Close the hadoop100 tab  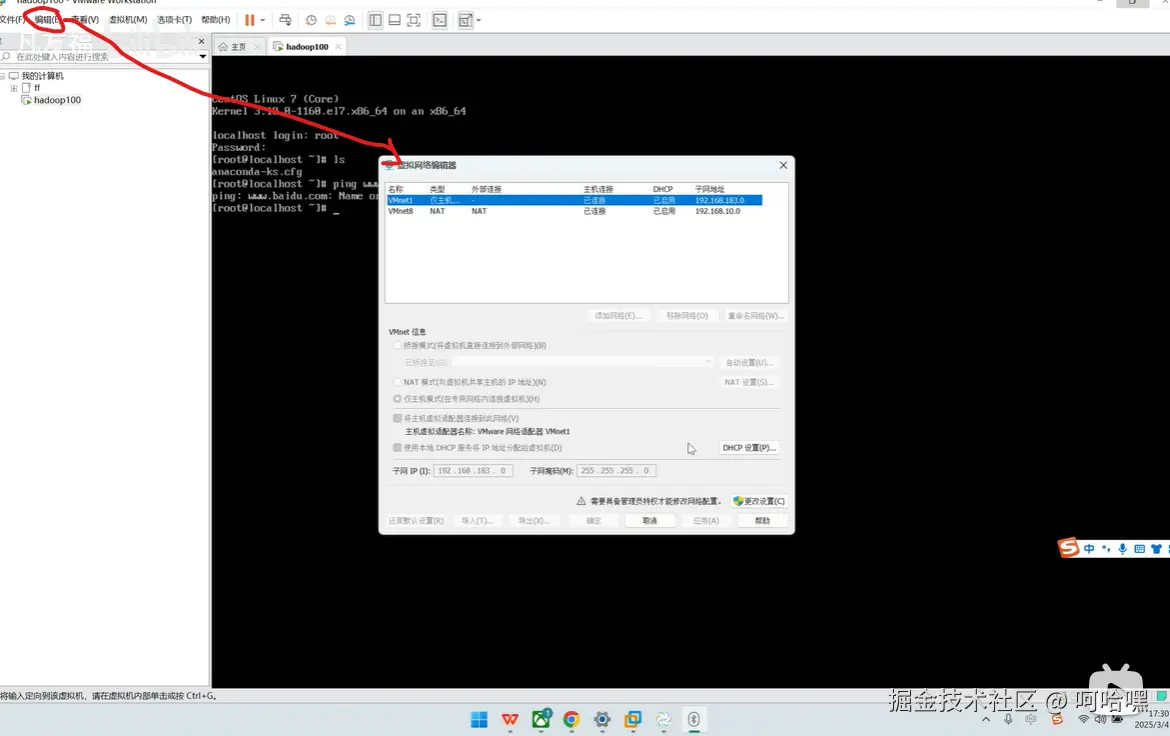[339, 46]
